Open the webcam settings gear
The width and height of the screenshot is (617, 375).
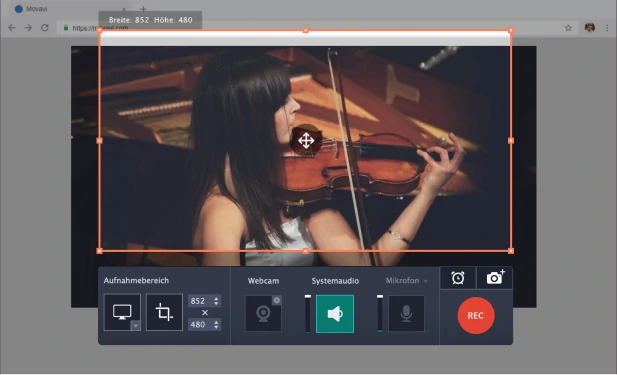coord(277,300)
